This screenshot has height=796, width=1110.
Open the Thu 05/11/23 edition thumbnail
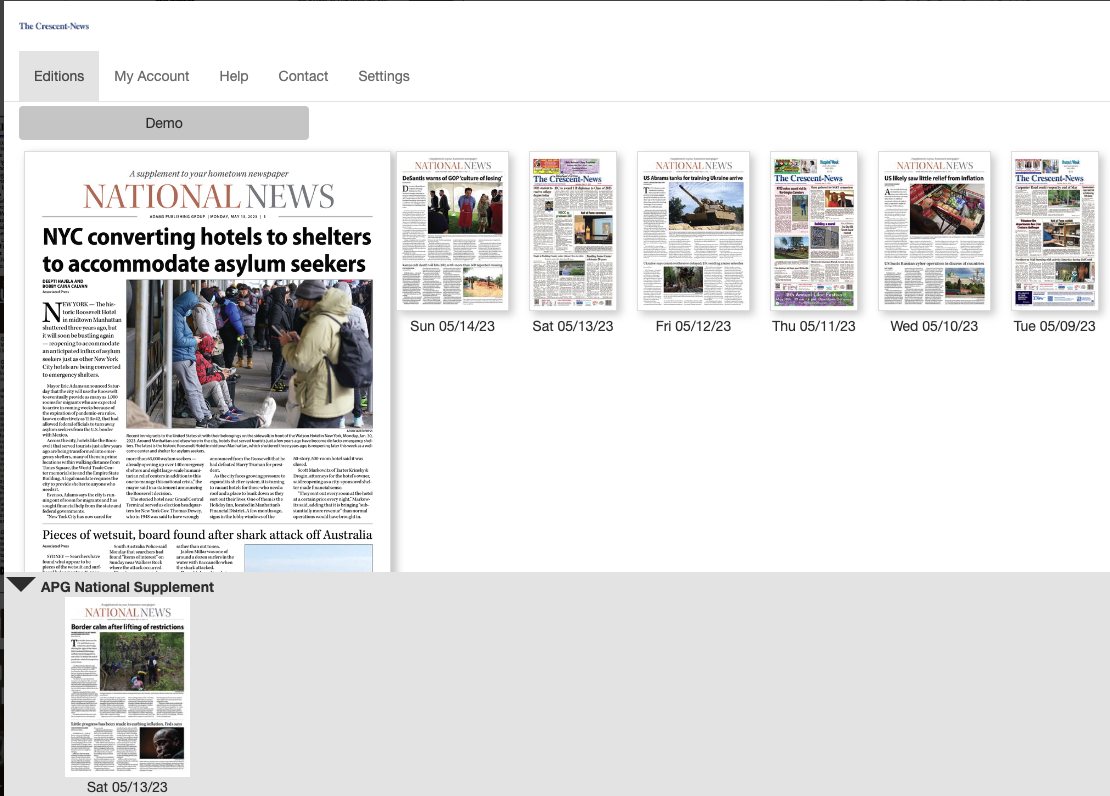[813, 231]
